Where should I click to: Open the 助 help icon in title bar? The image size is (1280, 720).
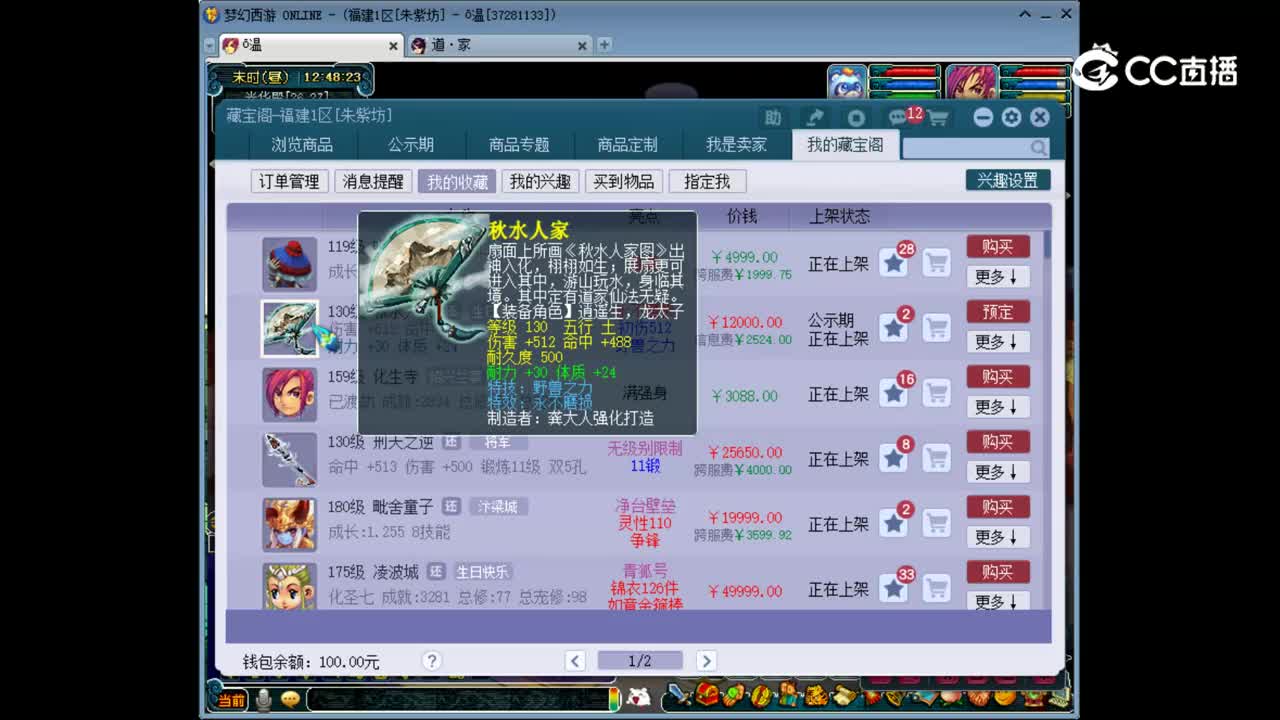772,117
